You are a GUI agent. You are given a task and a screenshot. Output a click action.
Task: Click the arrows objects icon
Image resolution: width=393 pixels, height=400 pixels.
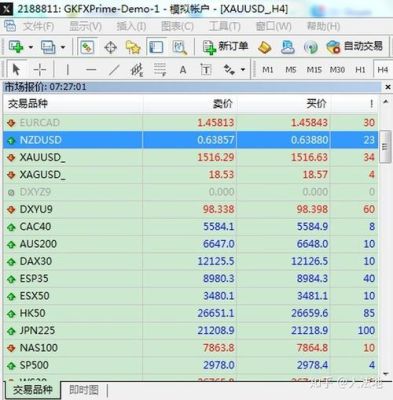point(229,70)
